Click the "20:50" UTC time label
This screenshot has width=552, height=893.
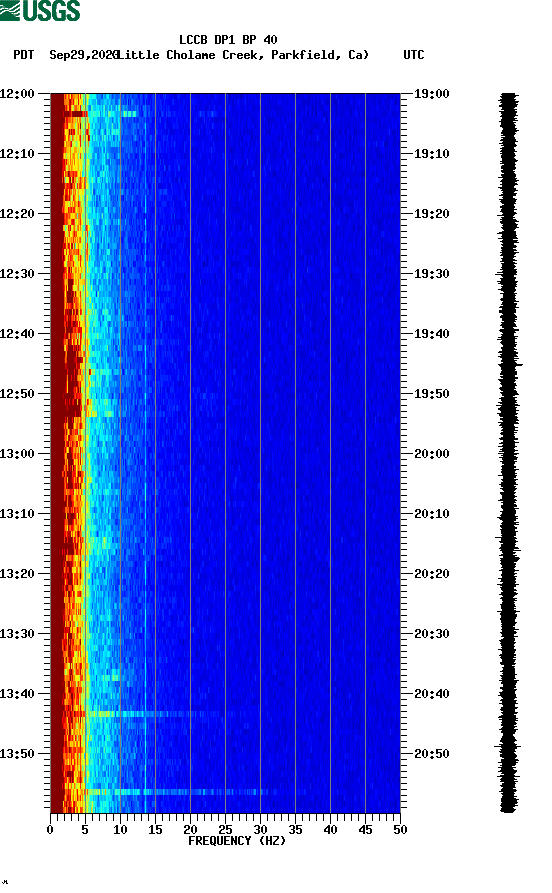click(431, 753)
